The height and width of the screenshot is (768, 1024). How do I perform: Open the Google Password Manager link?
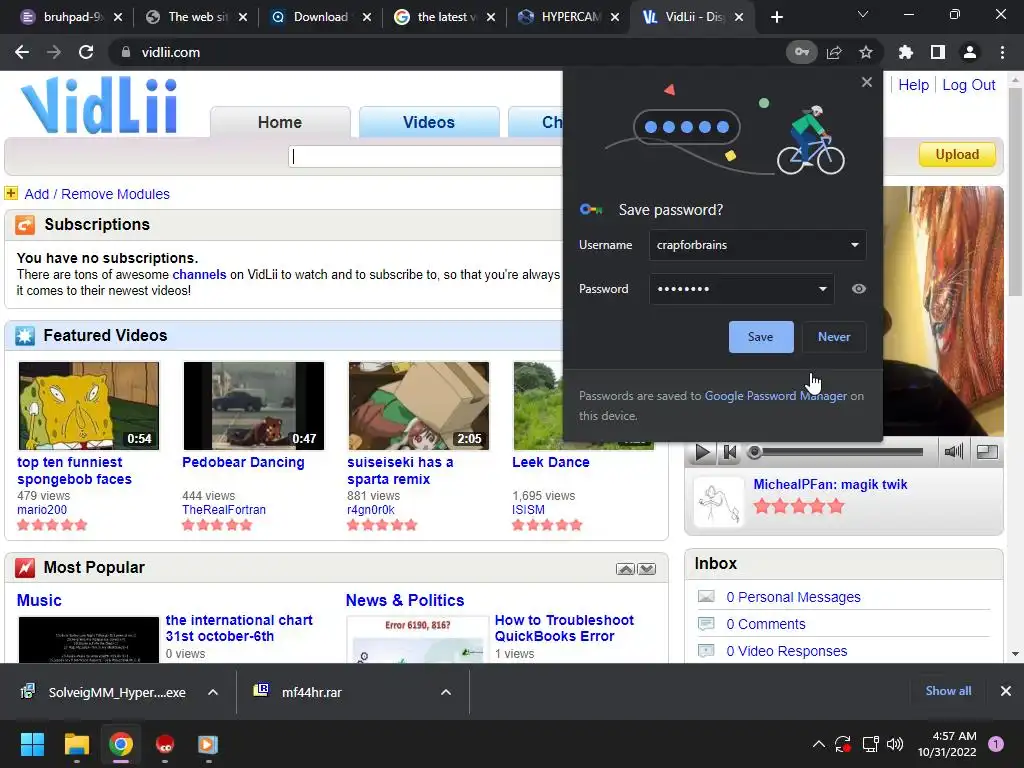pyautogui.click(x=775, y=396)
